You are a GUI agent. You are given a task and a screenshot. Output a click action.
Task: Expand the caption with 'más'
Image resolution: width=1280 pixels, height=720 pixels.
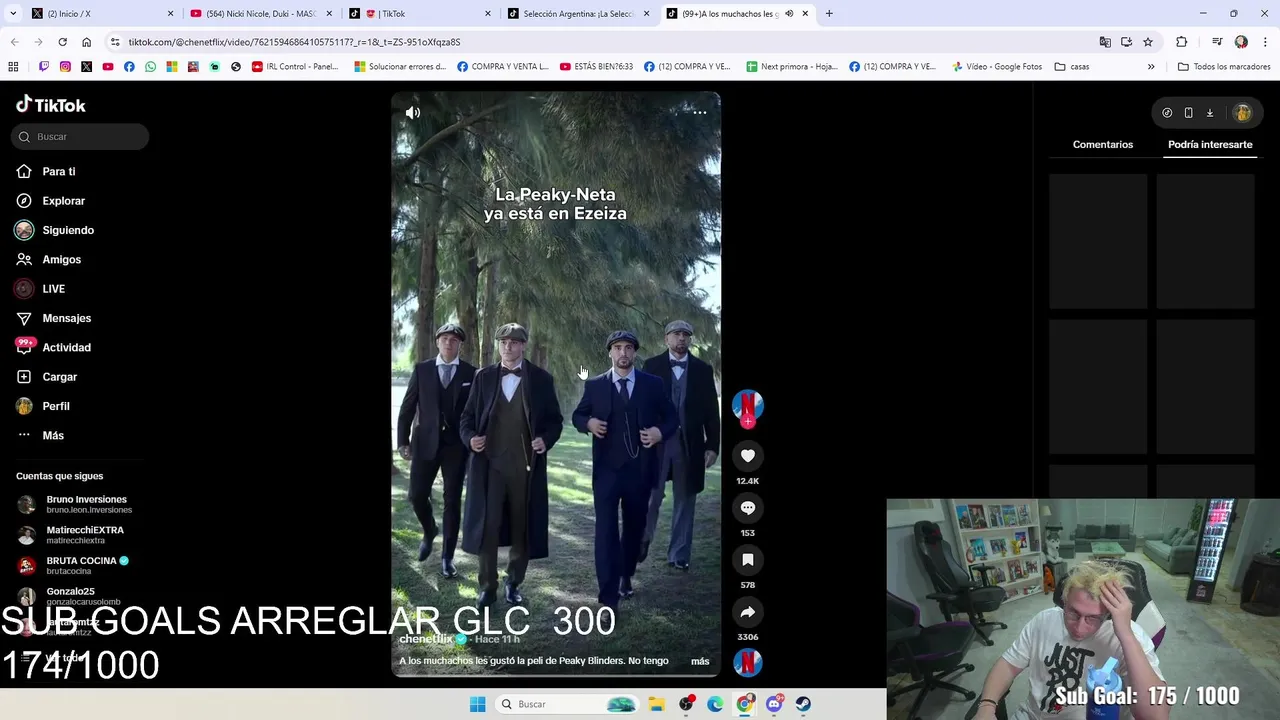pyautogui.click(x=700, y=661)
